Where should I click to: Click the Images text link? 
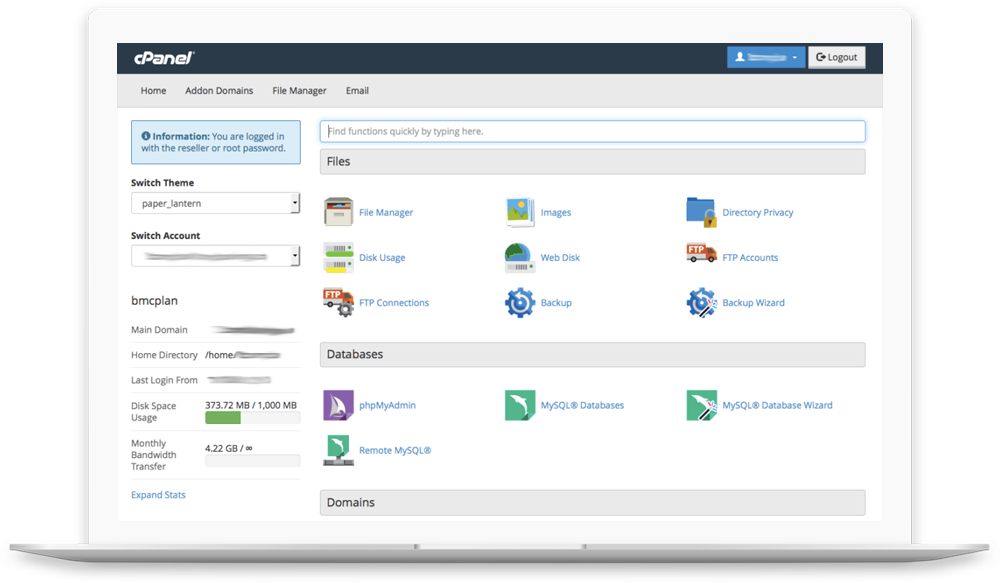pyautogui.click(x=555, y=212)
